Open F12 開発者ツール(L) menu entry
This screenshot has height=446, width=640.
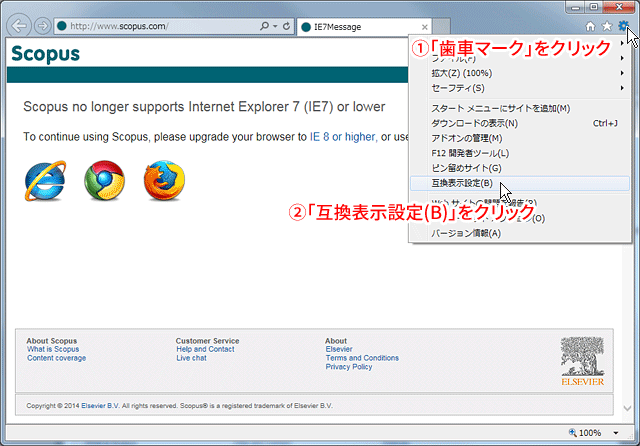click(x=520, y=153)
